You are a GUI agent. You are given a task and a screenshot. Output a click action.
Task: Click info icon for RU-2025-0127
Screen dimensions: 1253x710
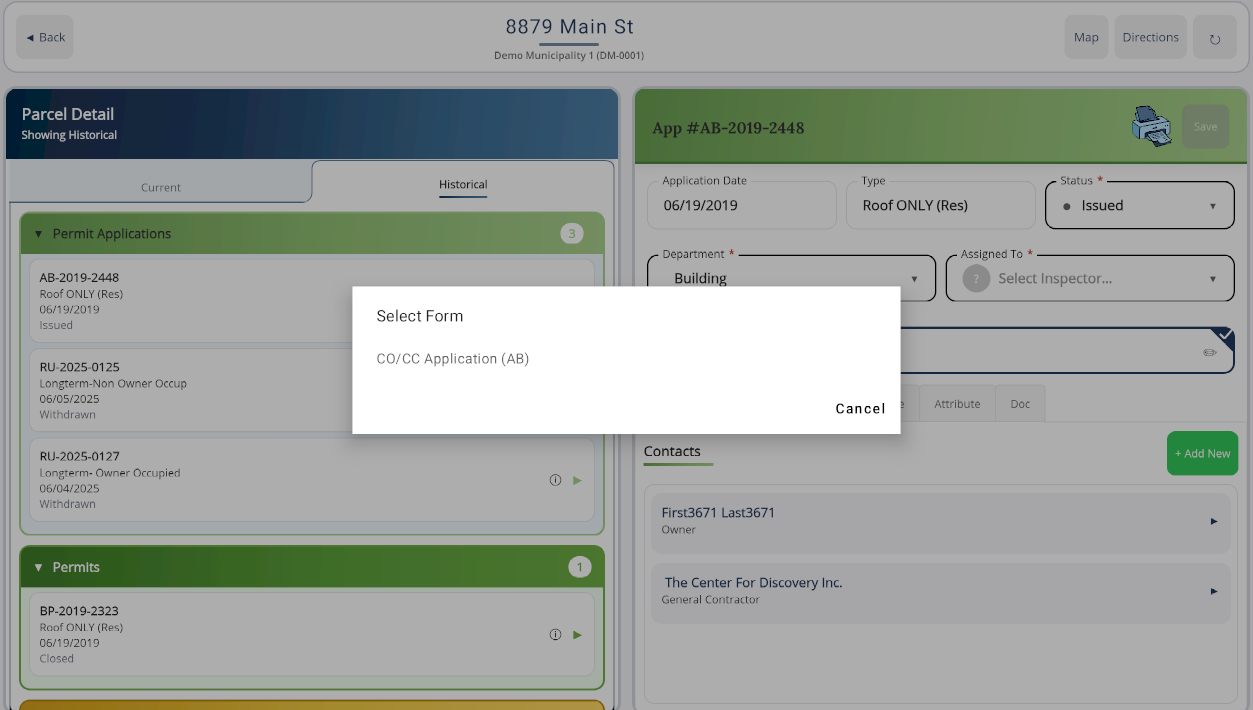pos(556,480)
